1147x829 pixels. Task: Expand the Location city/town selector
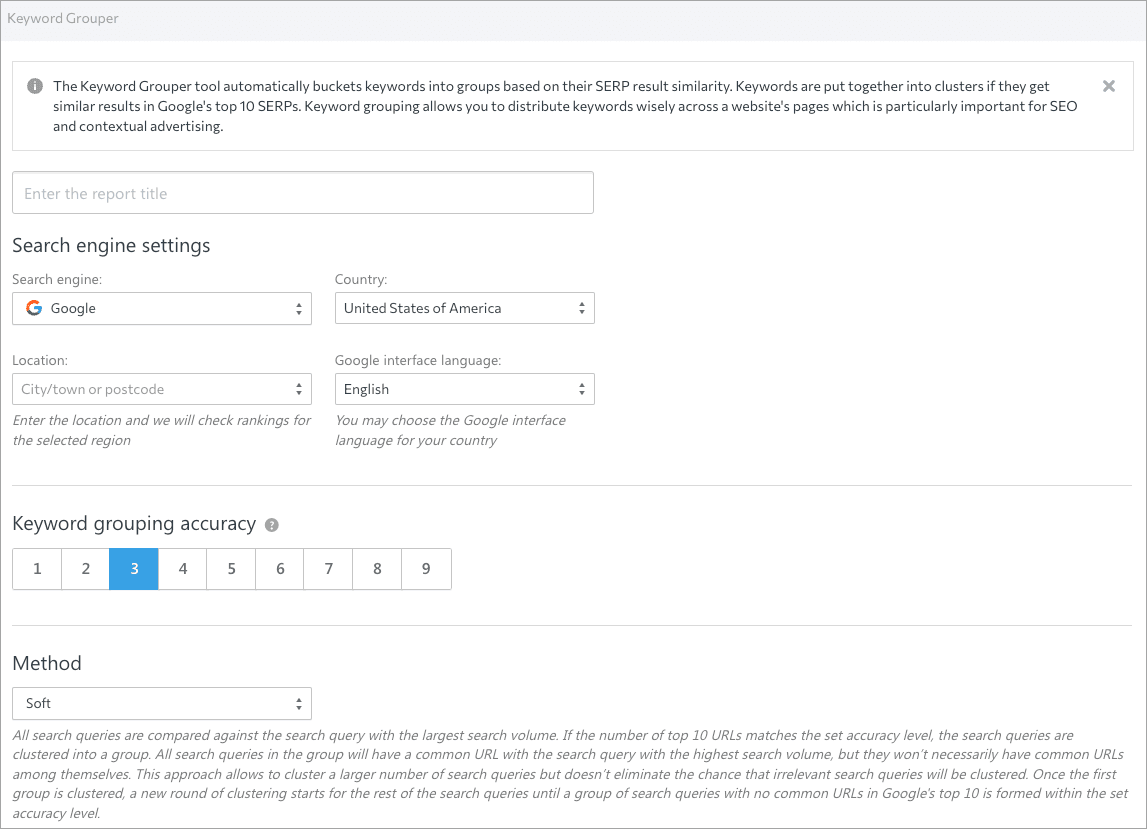162,389
